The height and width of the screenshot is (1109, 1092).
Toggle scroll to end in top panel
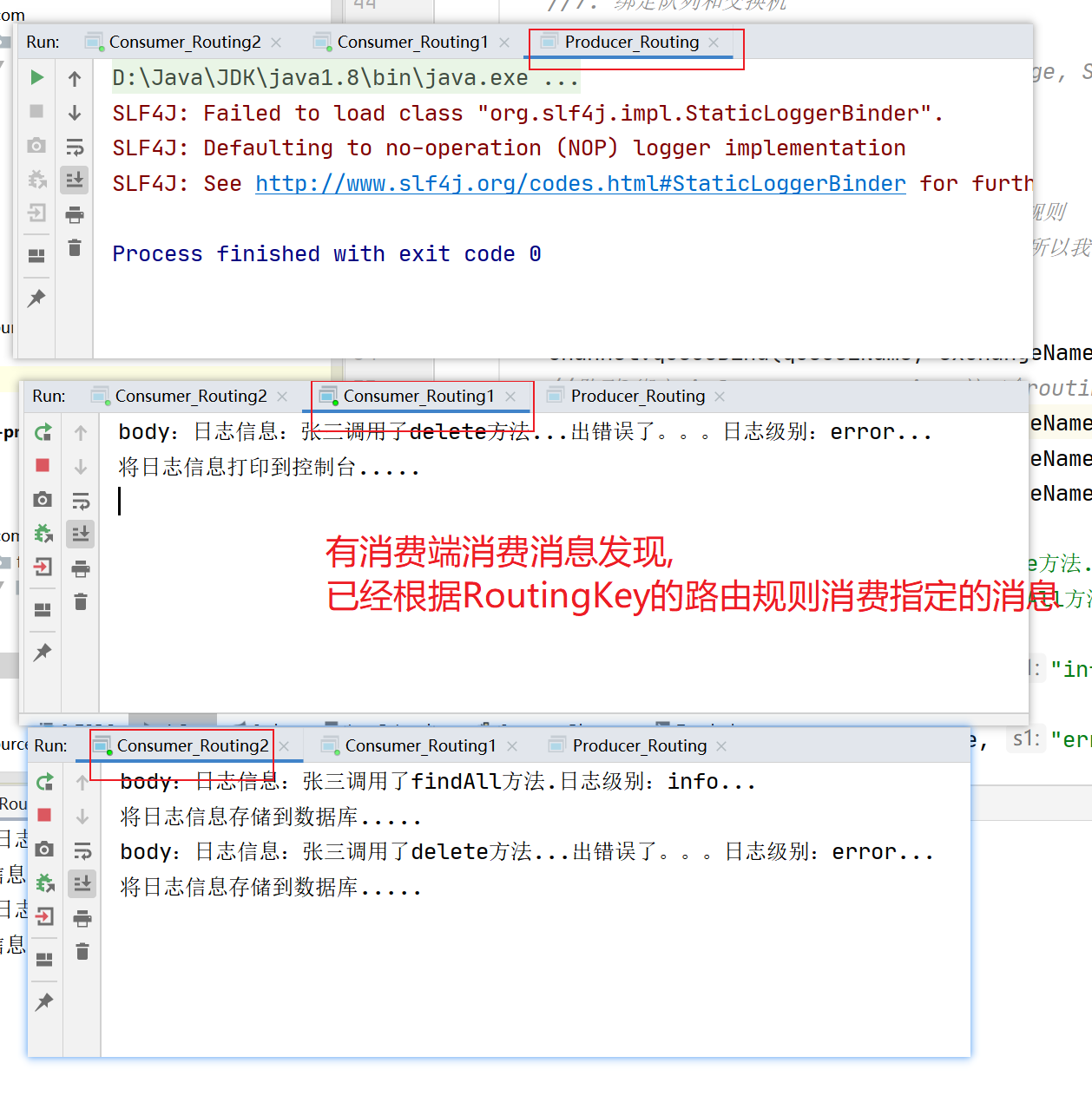point(75,180)
